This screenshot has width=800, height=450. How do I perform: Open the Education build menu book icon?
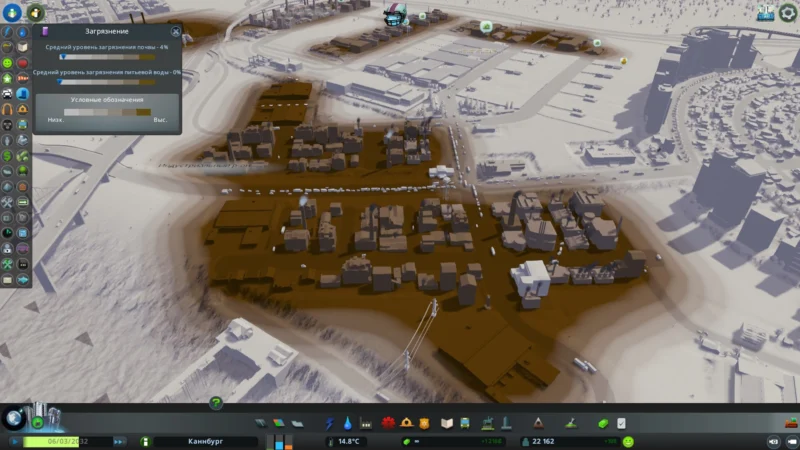coord(446,423)
